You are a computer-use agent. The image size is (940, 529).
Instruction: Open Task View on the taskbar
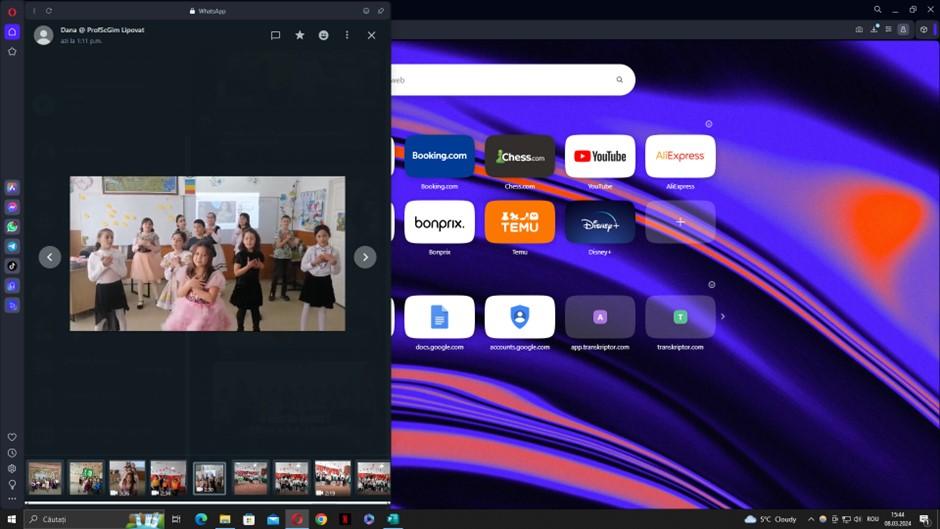(x=176, y=519)
